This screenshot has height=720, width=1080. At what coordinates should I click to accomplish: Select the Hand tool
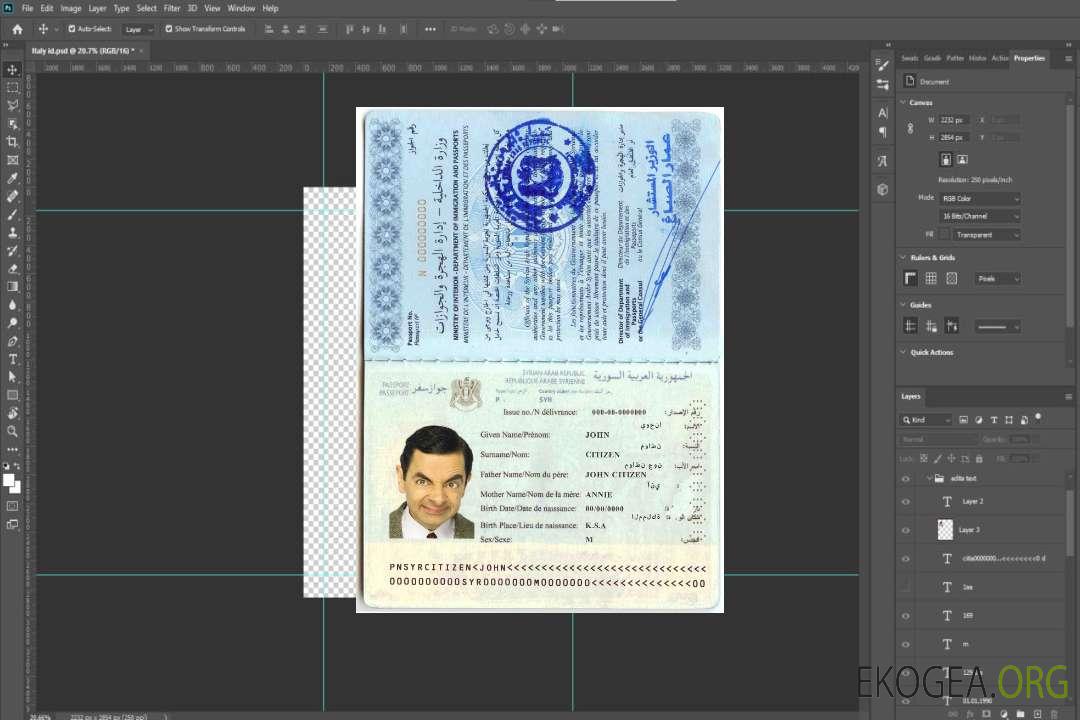tap(12, 413)
